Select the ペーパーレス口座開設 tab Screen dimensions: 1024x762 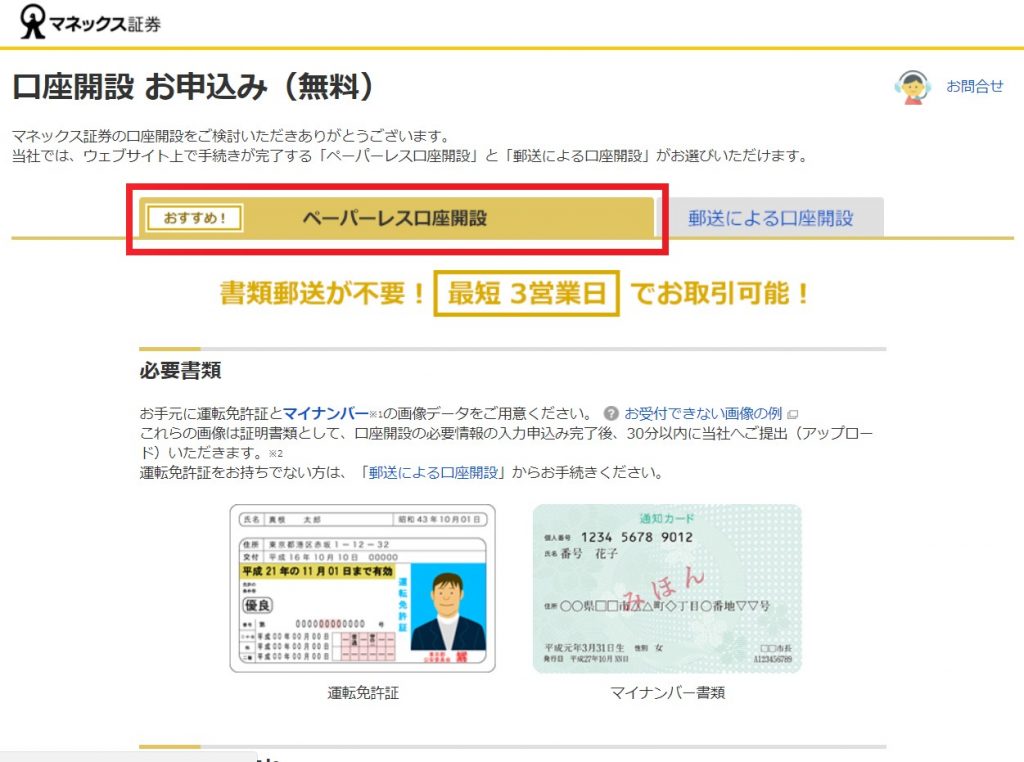396,217
